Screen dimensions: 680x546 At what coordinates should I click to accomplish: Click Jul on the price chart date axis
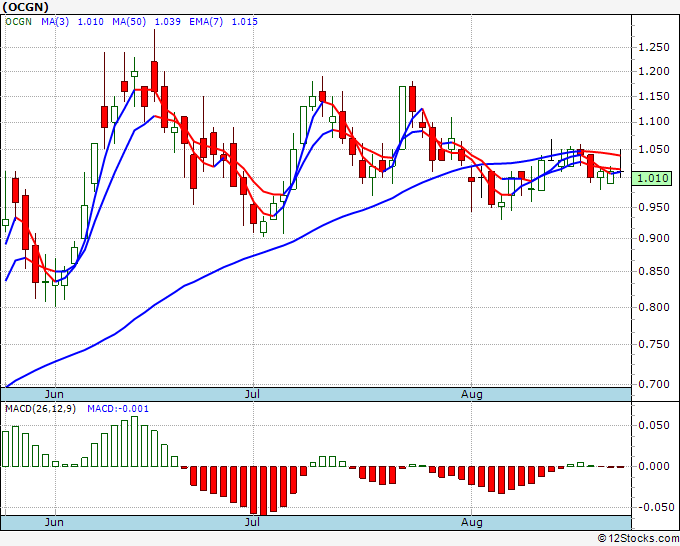pyautogui.click(x=252, y=394)
